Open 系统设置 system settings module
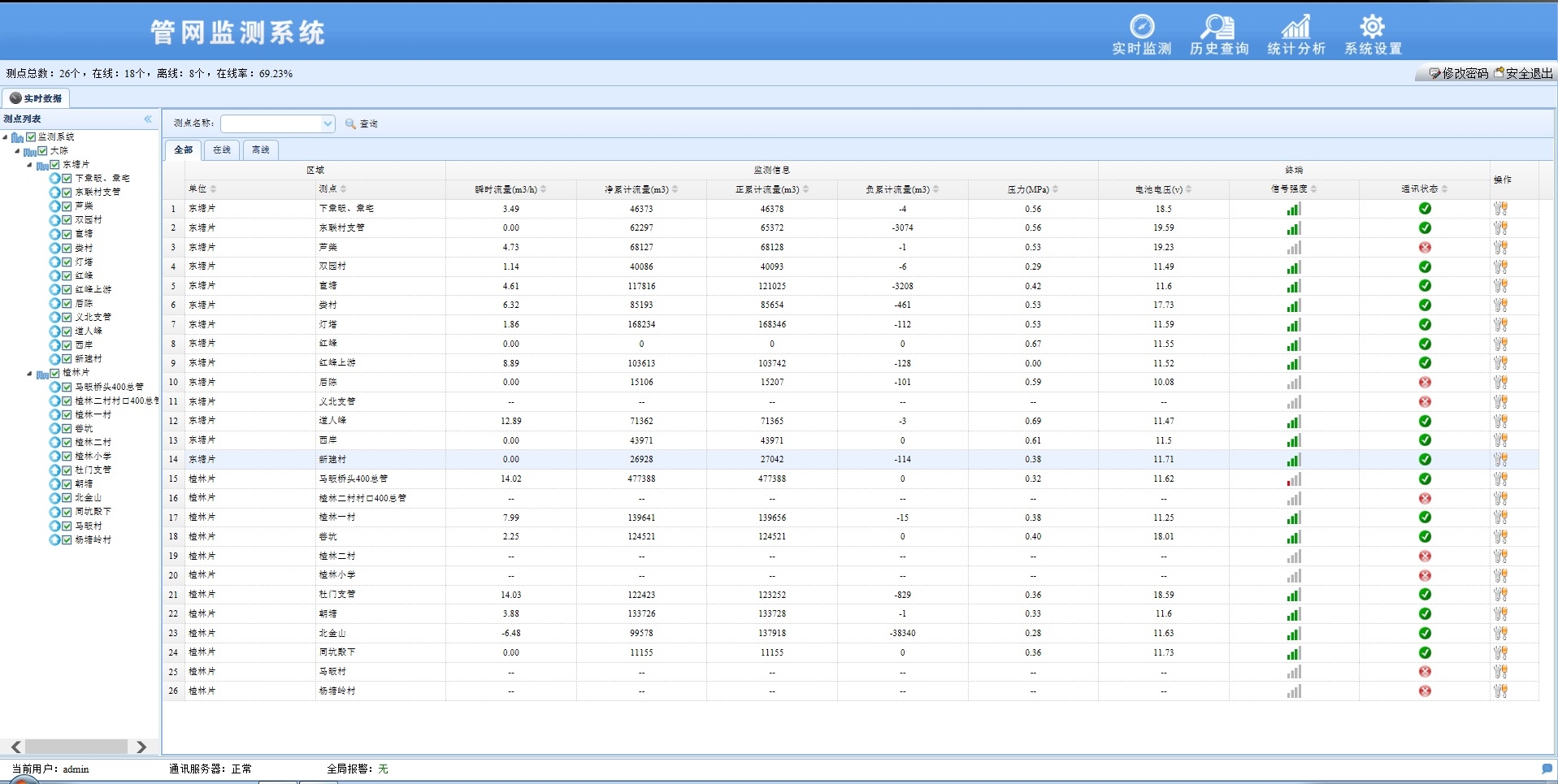Screen dimensions: 1558x784 pyautogui.click(x=1373, y=36)
